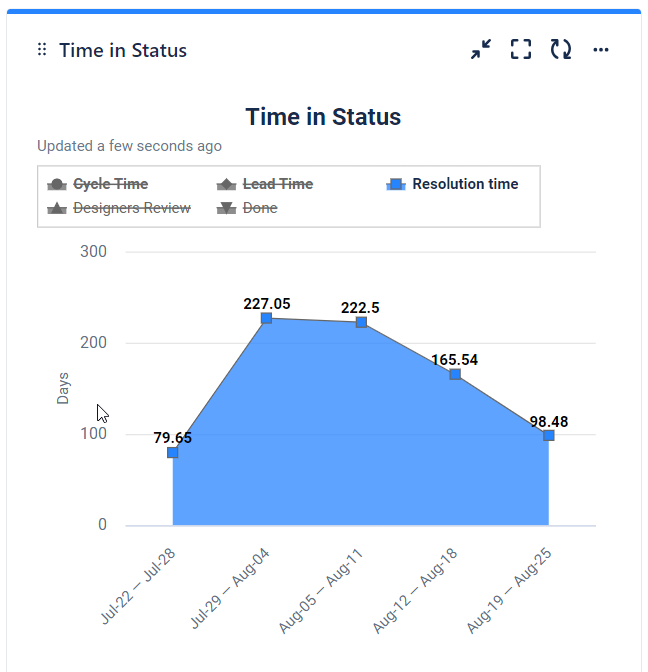The image size is (648, 672).
Task: Click the Lead Time diamond legend icon
Action: point(227,184)
